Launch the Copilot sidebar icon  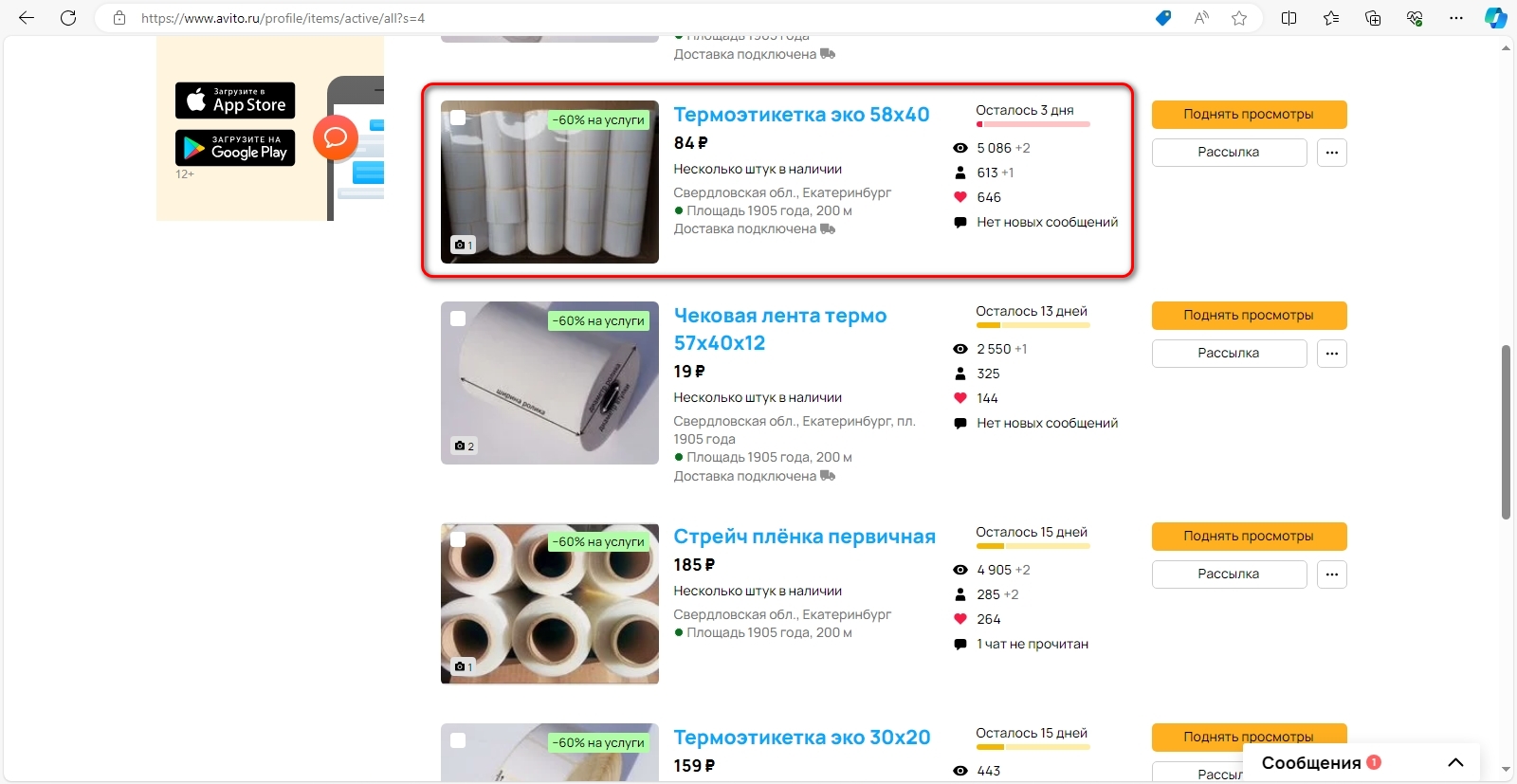(1496, 18)
